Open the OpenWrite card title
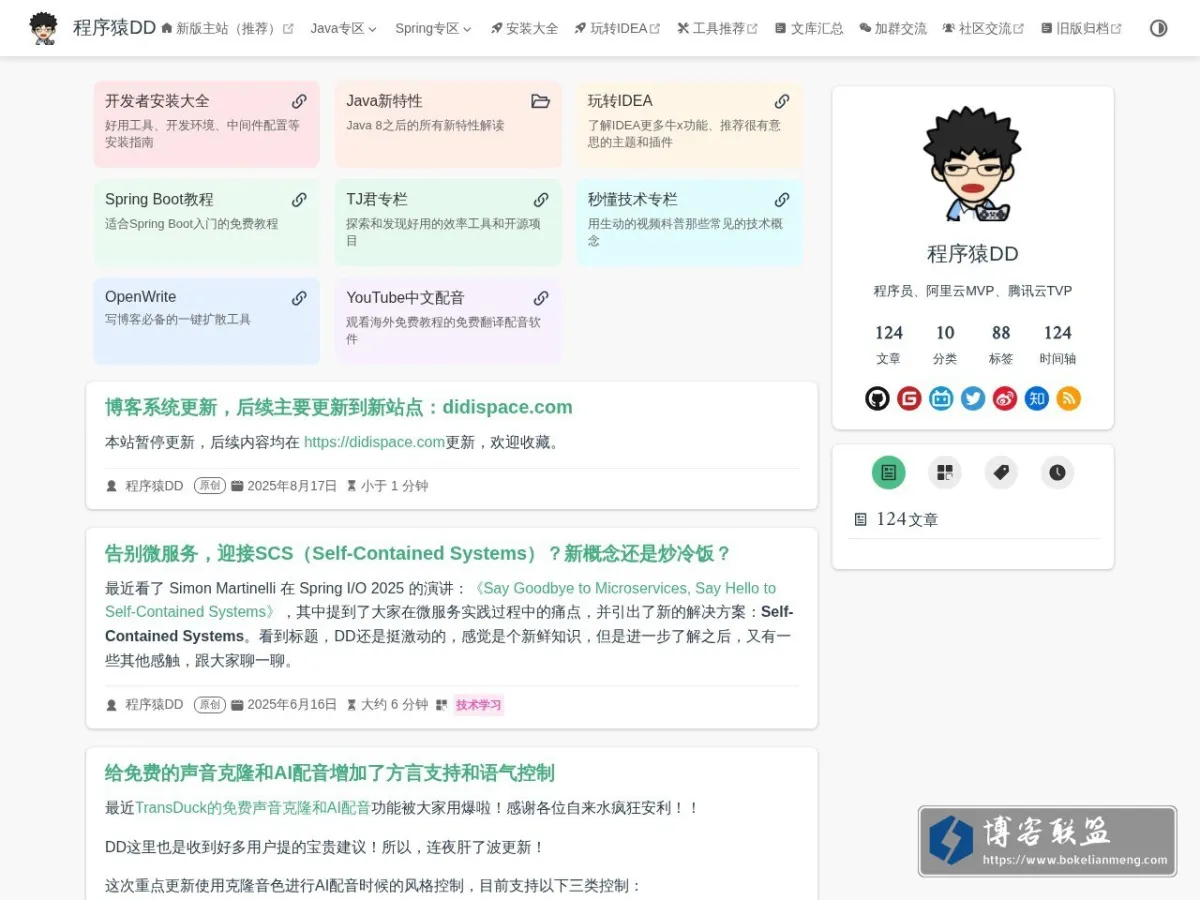1200x900 pixels. [x=140, y=297]
